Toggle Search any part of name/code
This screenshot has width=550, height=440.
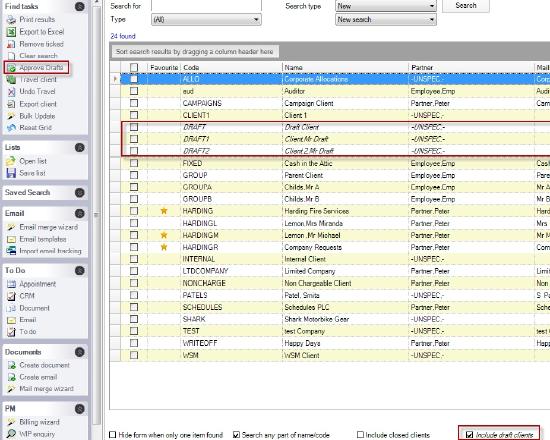coord(236,435)
